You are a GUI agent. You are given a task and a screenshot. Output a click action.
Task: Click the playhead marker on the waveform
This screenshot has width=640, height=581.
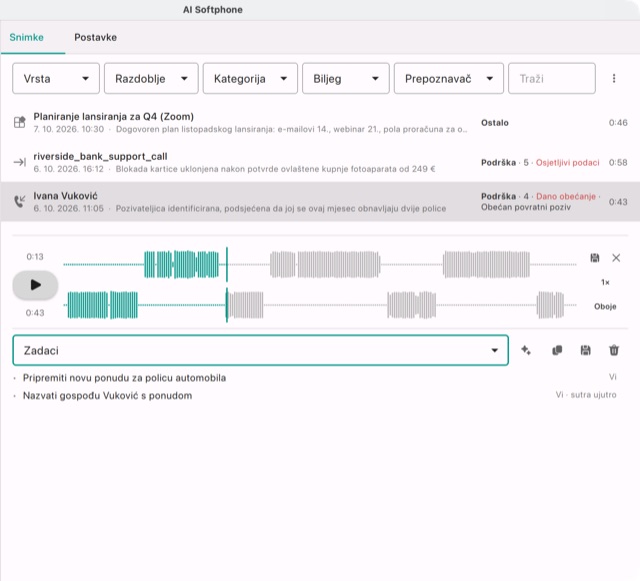pyautogui.click(x=227, y=285)
